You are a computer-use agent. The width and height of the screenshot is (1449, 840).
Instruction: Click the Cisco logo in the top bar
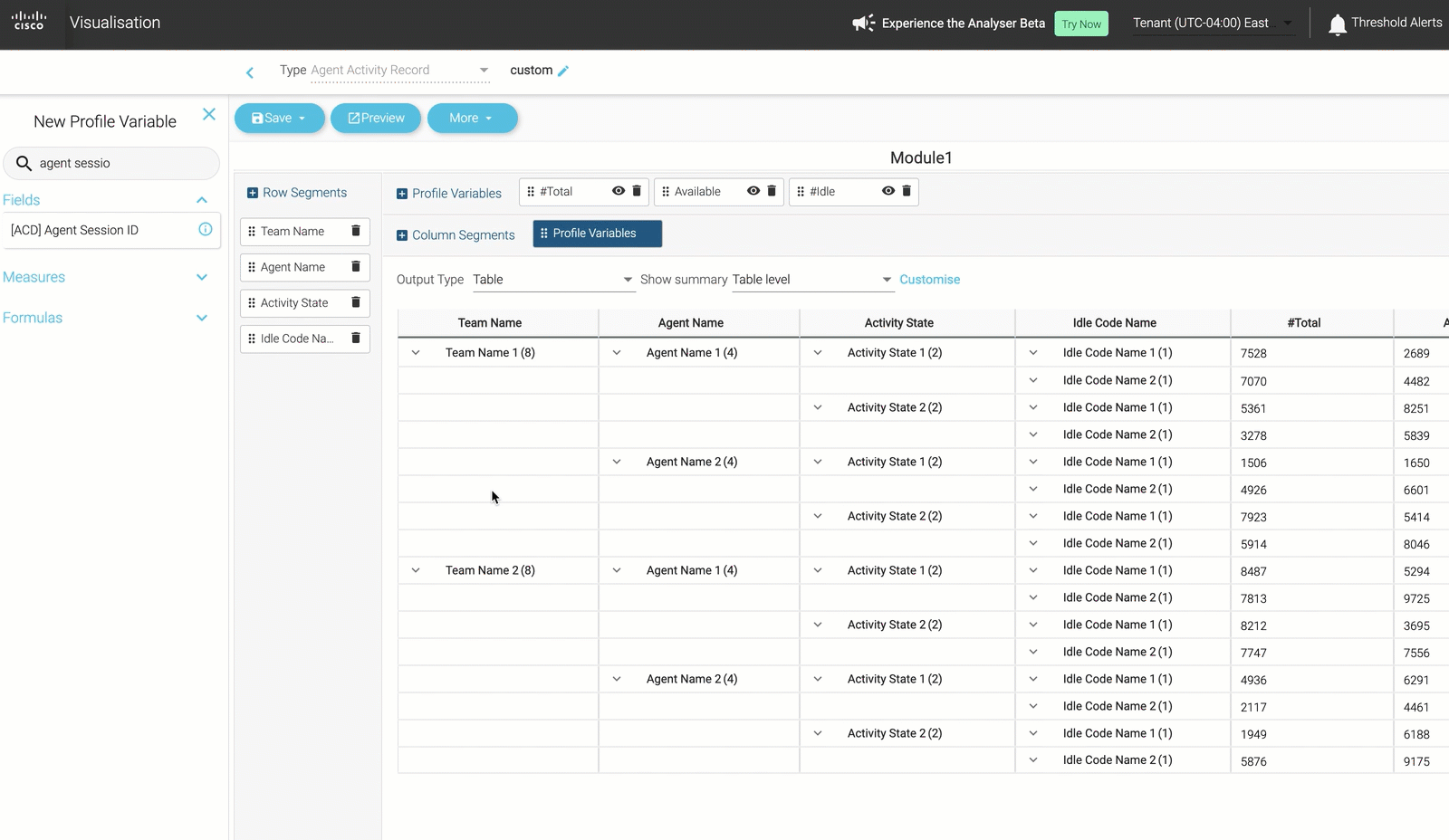tap(29, 22)
